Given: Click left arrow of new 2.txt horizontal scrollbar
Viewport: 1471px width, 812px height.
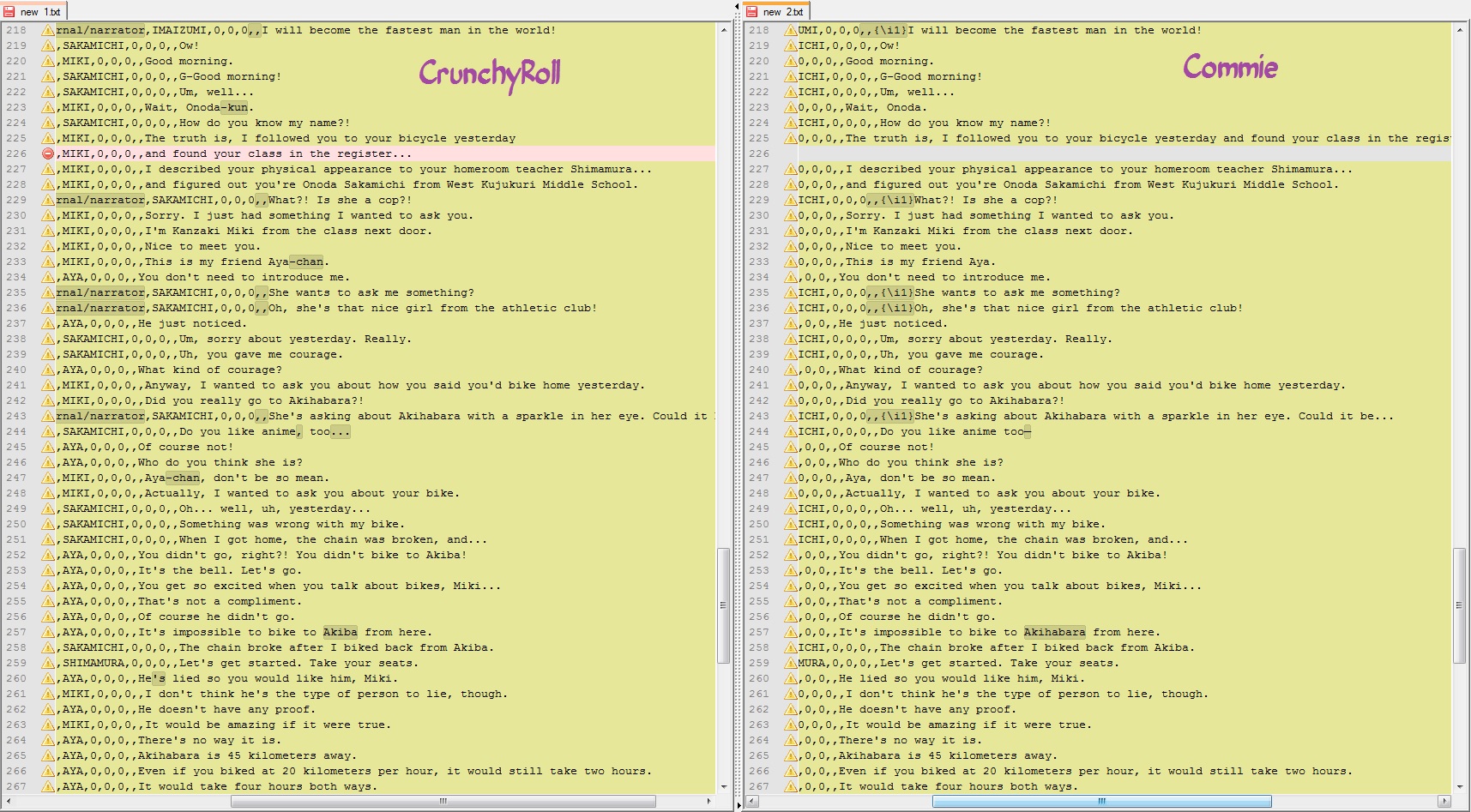Looking at the screenshot, I should pos(752,802).
